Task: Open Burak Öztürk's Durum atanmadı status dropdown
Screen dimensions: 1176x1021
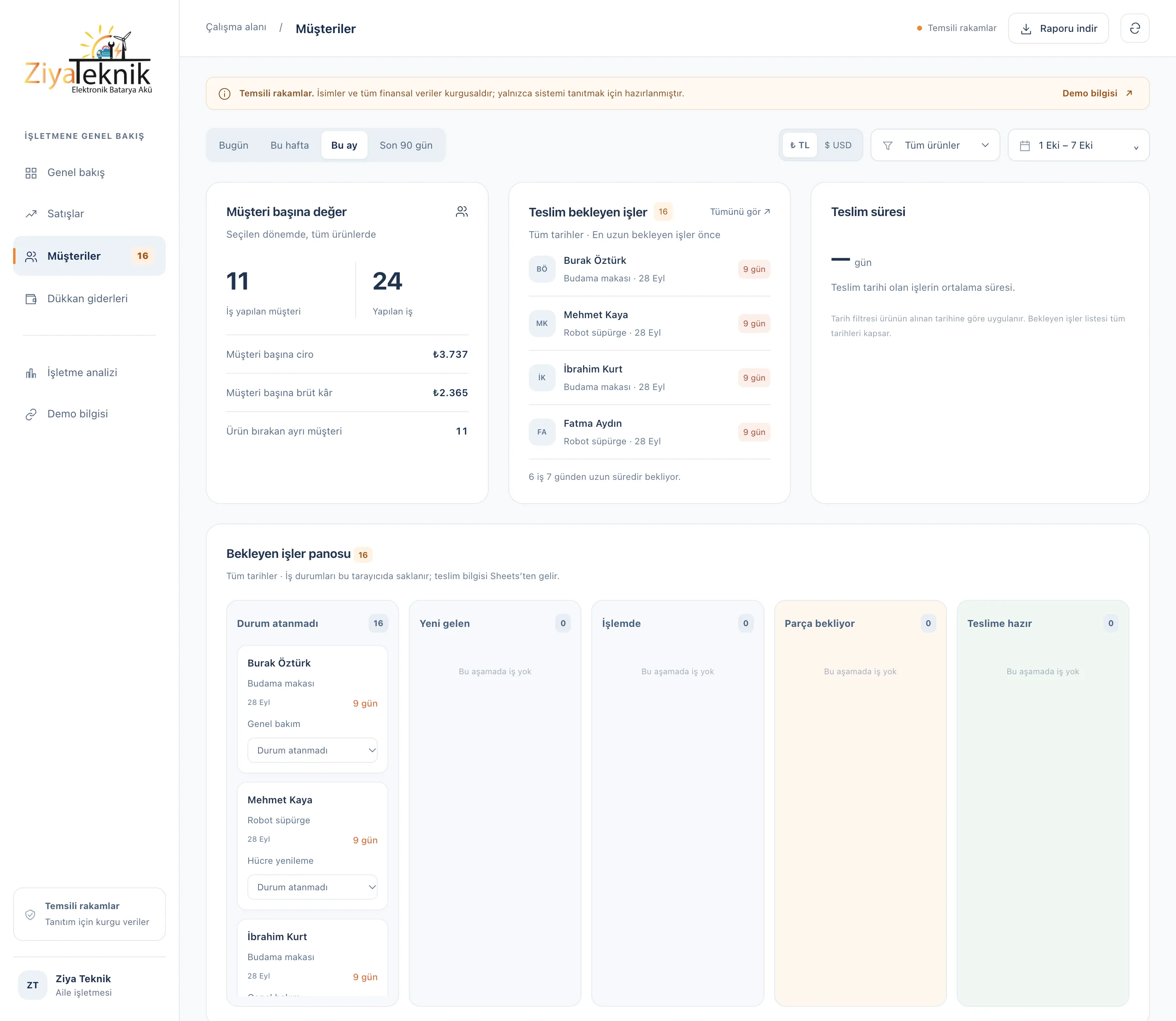Action: pos(312,750)
